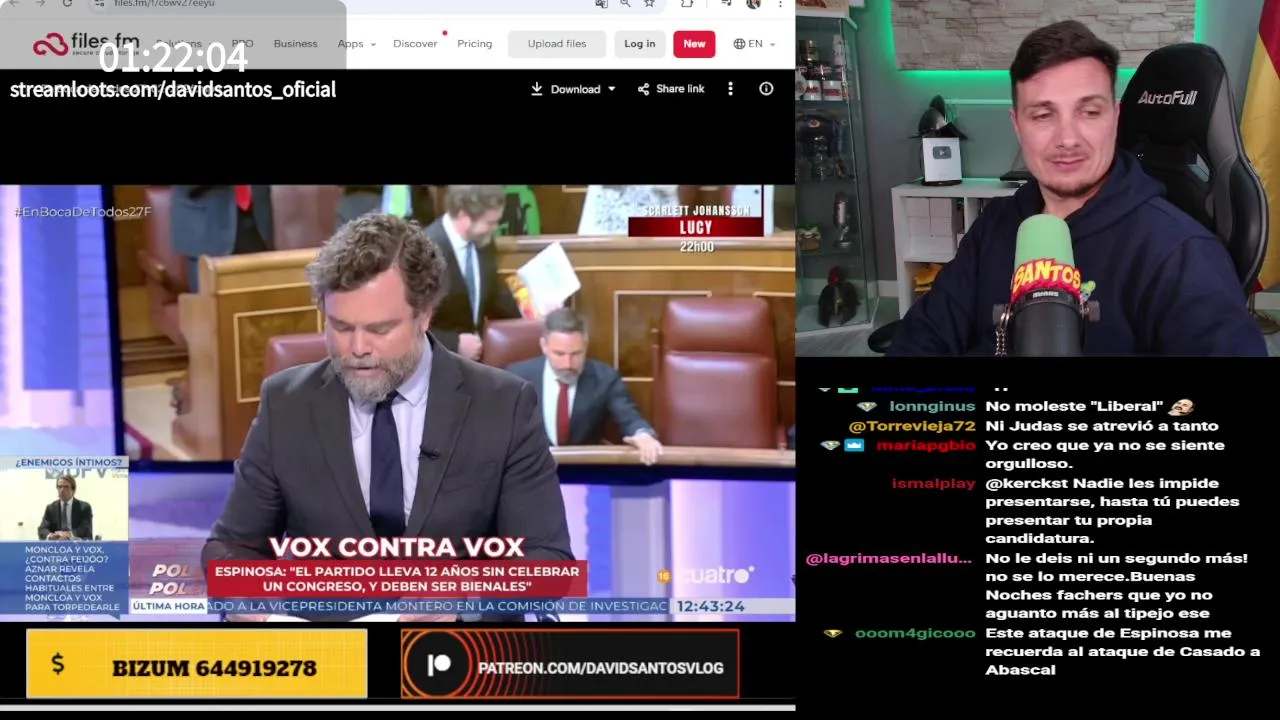Viewport: 1280px width, 720px height.
Task: Click the Upload files button
Action: (x=557, y=44)
